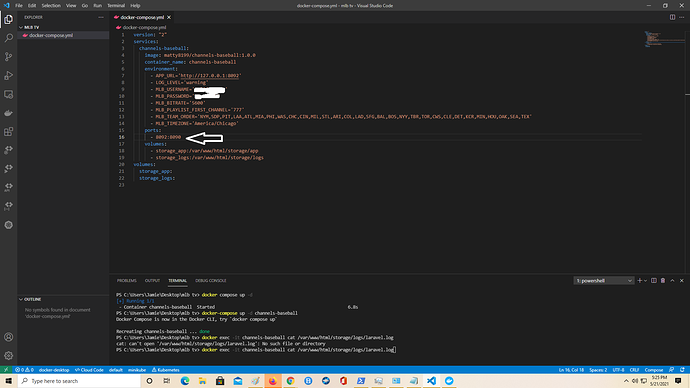Click the Windows taskbar search box
The image size is (690, 388).
pos(79,381)
